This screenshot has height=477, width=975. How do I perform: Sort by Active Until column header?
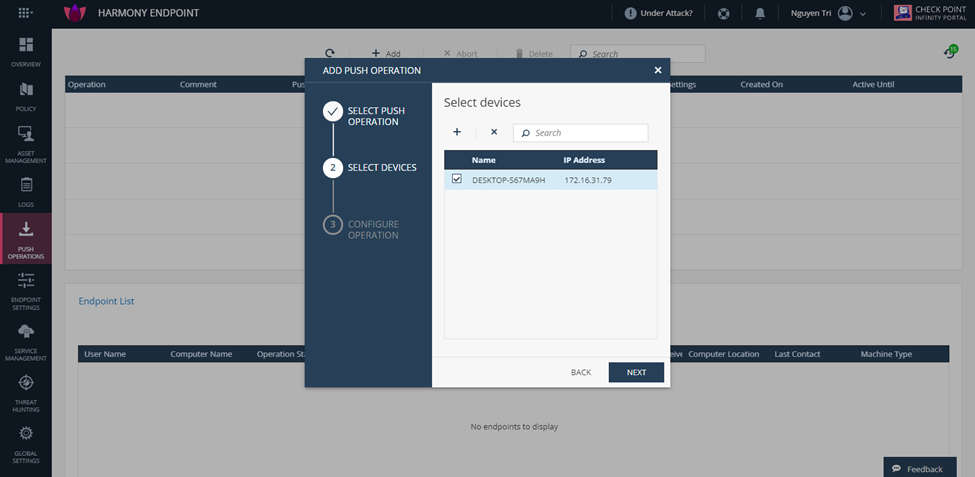874,84
